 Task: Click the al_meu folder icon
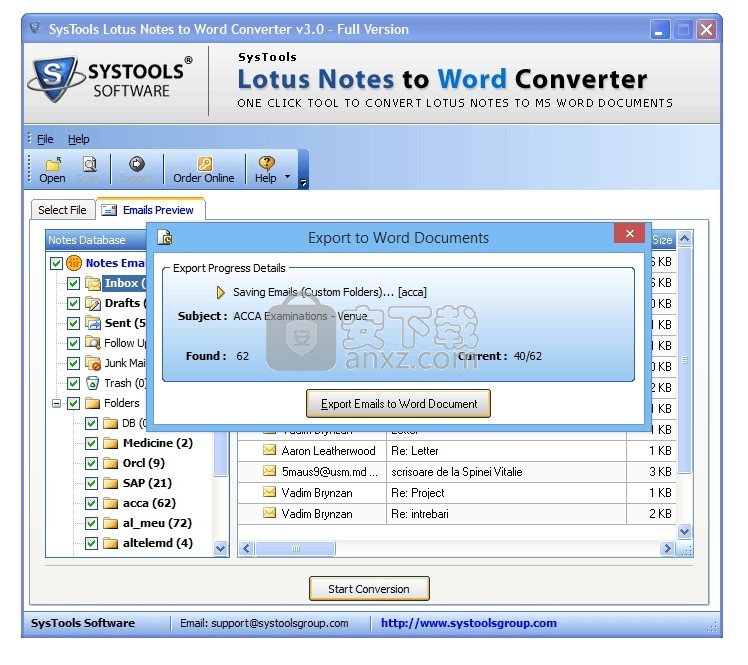(x=111, y=524)
